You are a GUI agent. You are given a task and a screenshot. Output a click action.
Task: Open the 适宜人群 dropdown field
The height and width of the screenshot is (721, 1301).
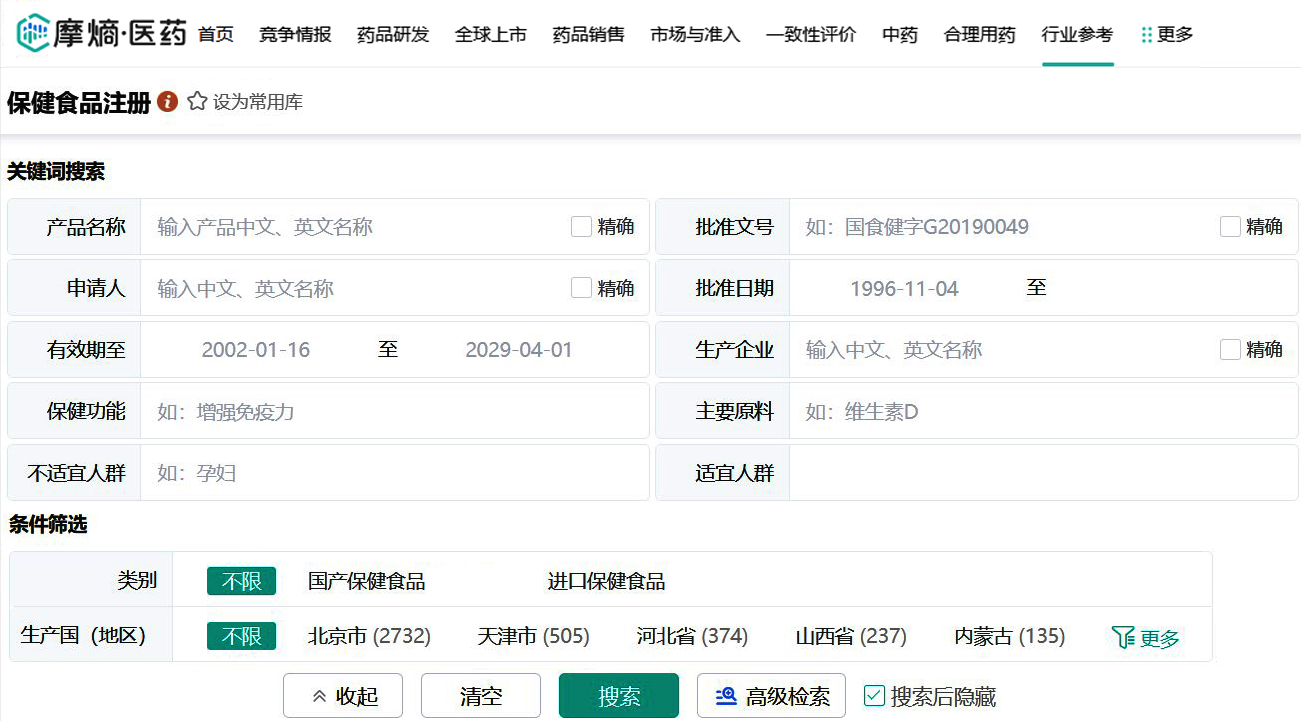point(1042,473)
